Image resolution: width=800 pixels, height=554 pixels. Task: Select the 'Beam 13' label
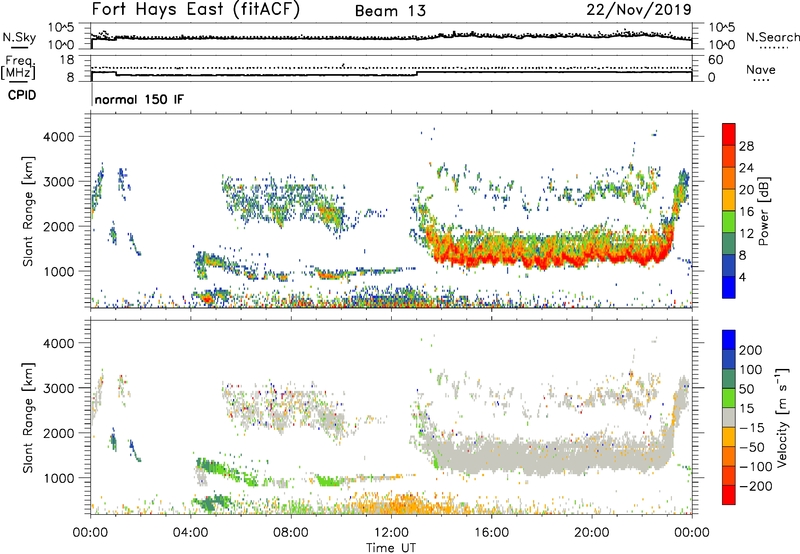click(x=390, y=11)
